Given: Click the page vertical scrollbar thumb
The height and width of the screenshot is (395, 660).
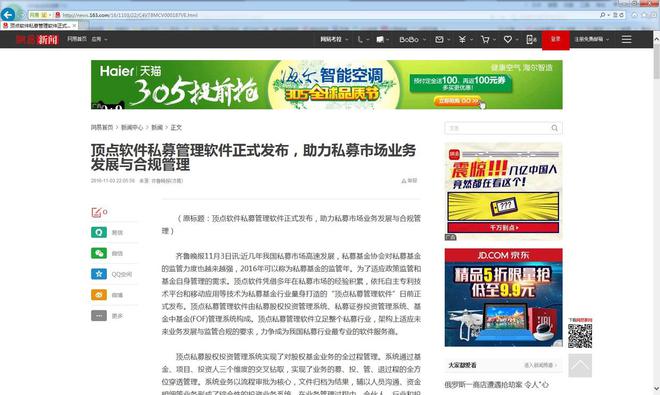Looking at the screenshot, I should pyautogui.click(x=656, y=61).
